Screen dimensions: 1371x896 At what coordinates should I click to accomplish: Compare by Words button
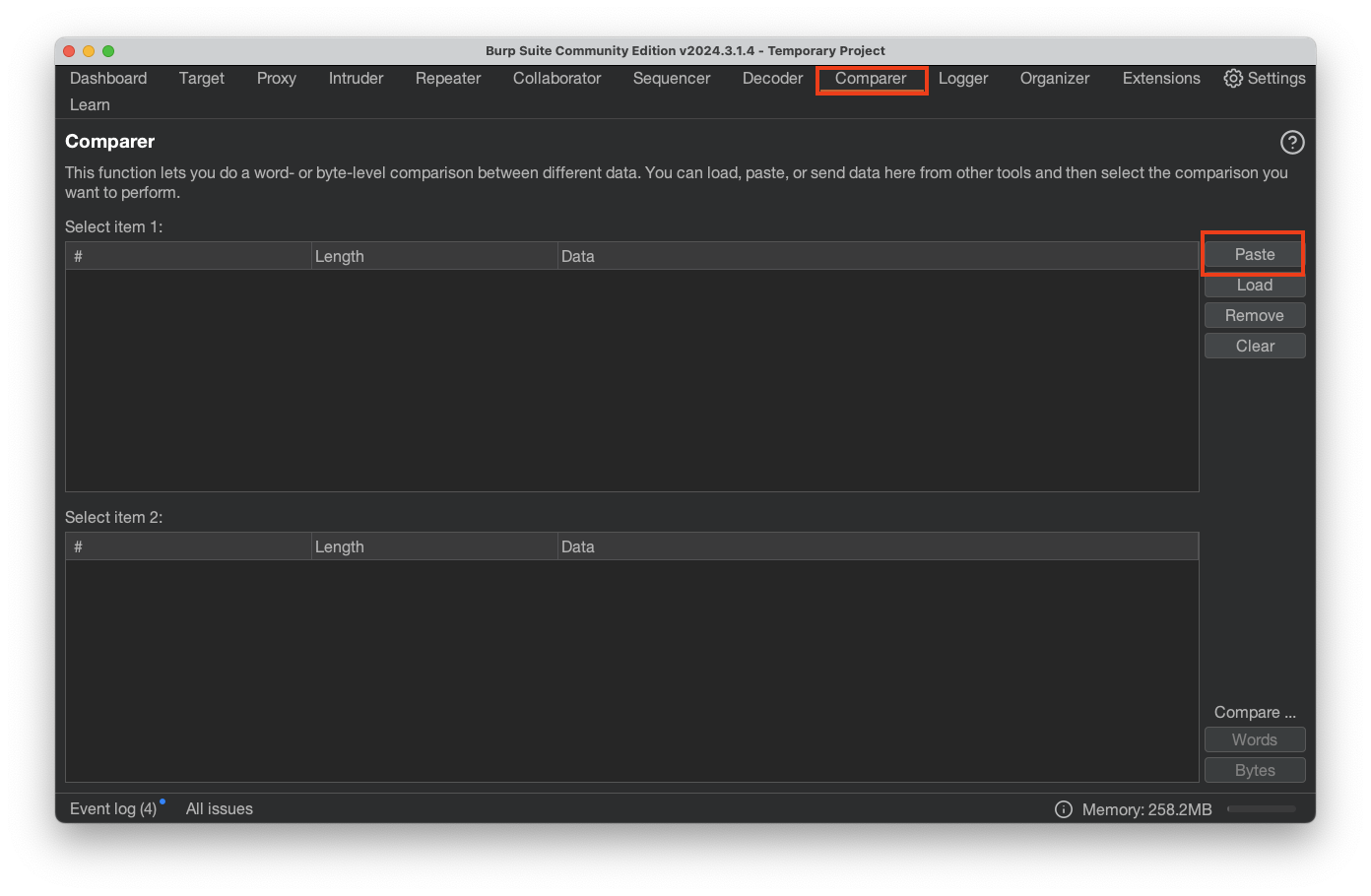pos(1255,739)
